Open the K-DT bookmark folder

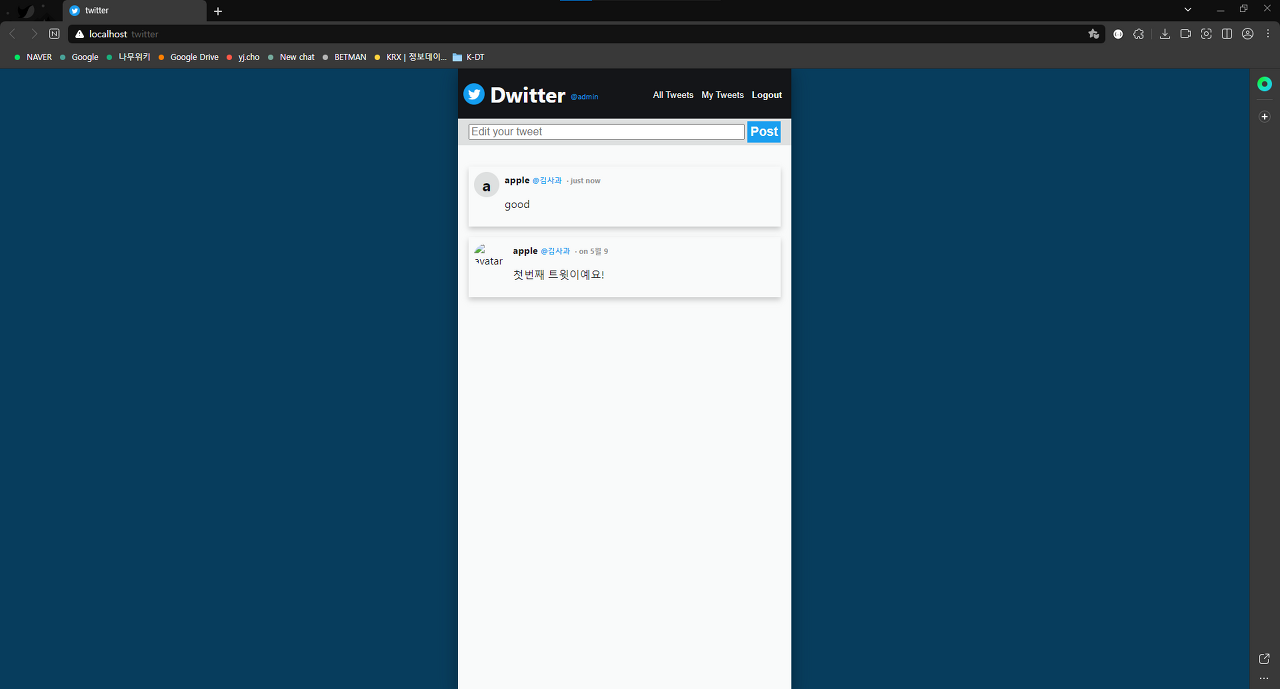(x=469, y=57)
